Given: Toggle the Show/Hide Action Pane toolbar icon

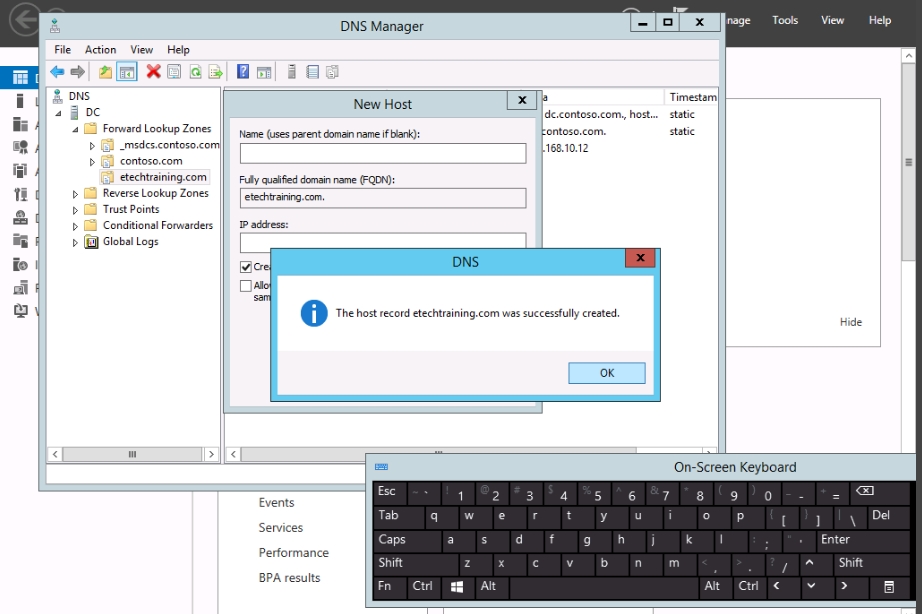Looking at the screenshot, I should [264, 72].
